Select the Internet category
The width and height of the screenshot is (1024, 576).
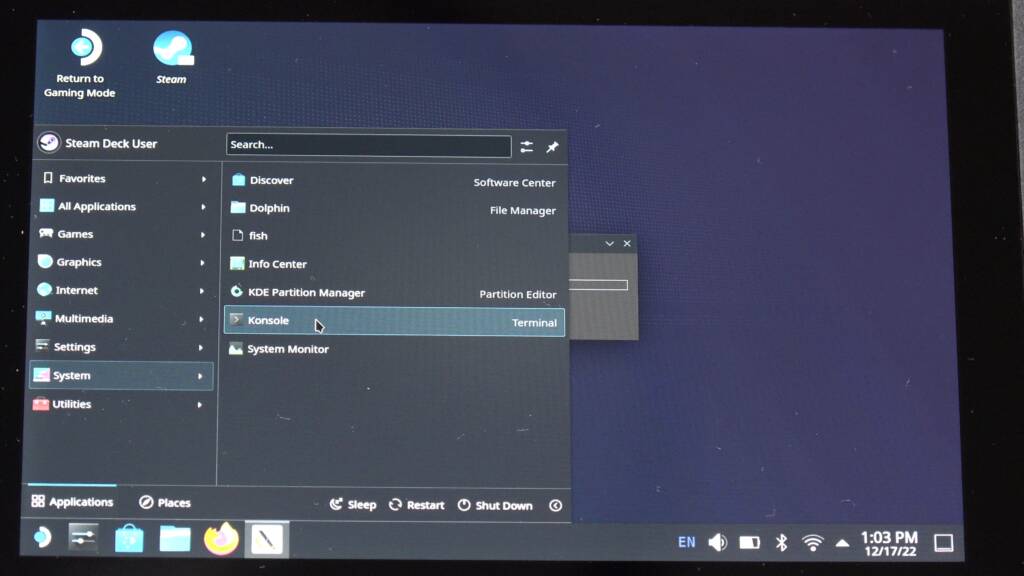(x=122, y=290)
